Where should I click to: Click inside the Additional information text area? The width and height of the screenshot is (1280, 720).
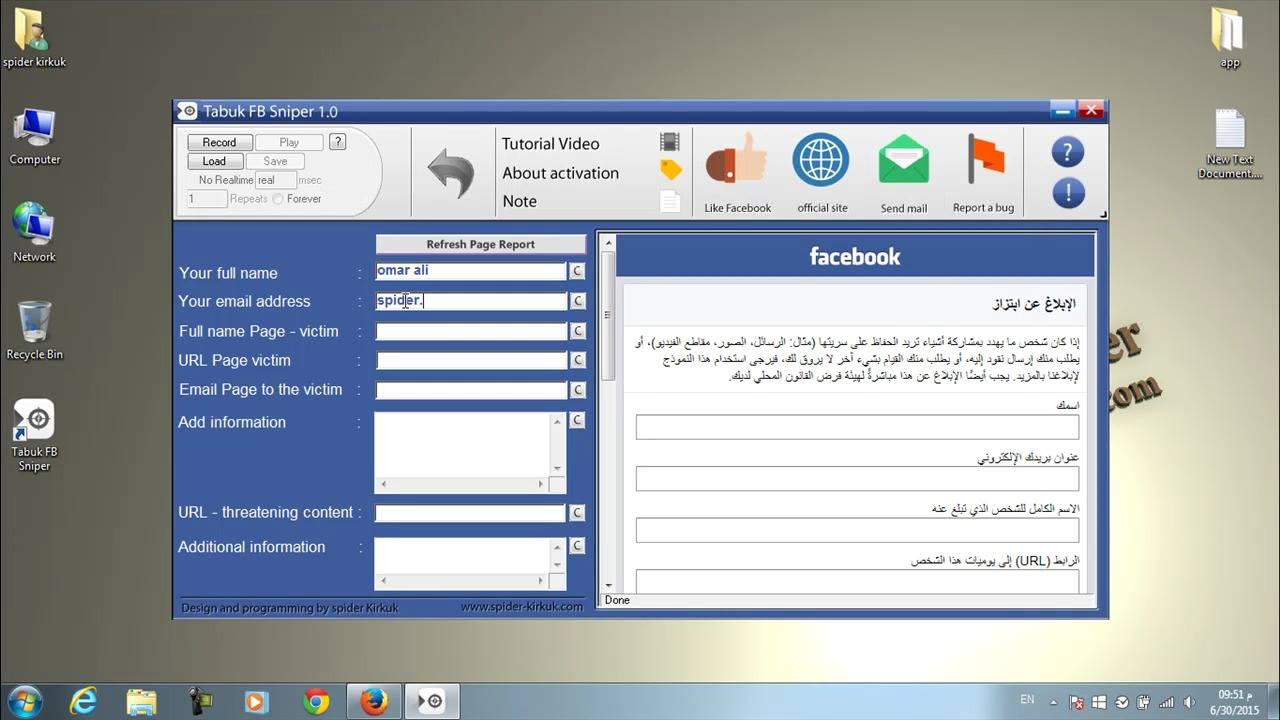click(x=462, y=555)
